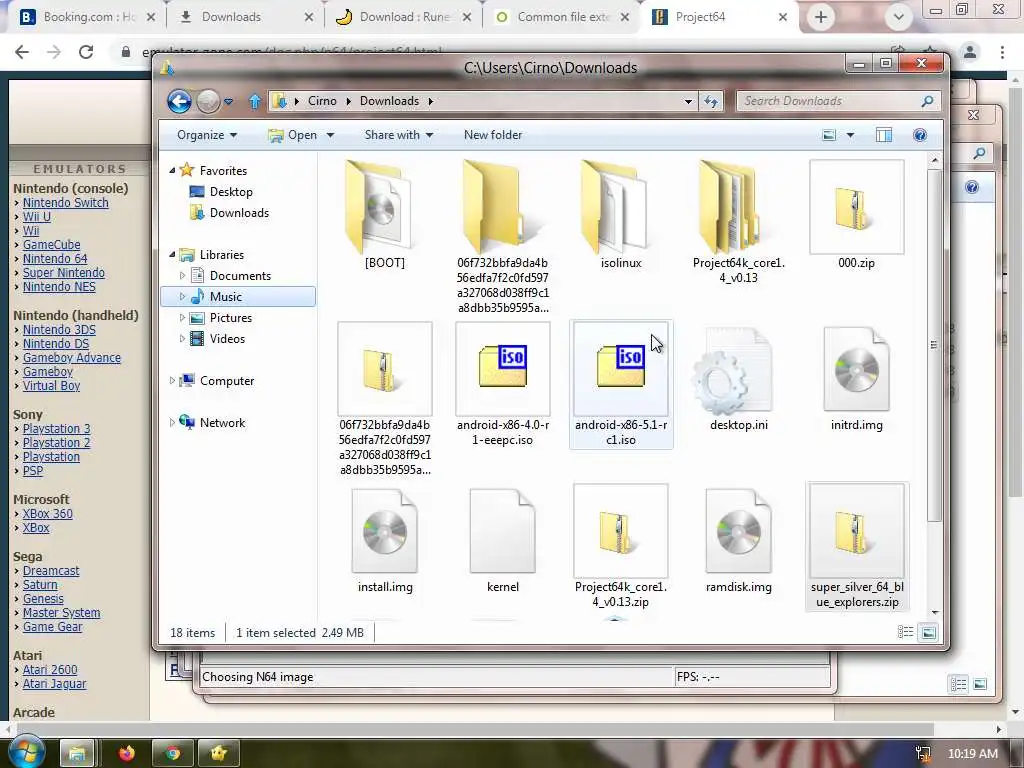
Task: Refresh the Downloads folder view
Action: click(711, 101)
